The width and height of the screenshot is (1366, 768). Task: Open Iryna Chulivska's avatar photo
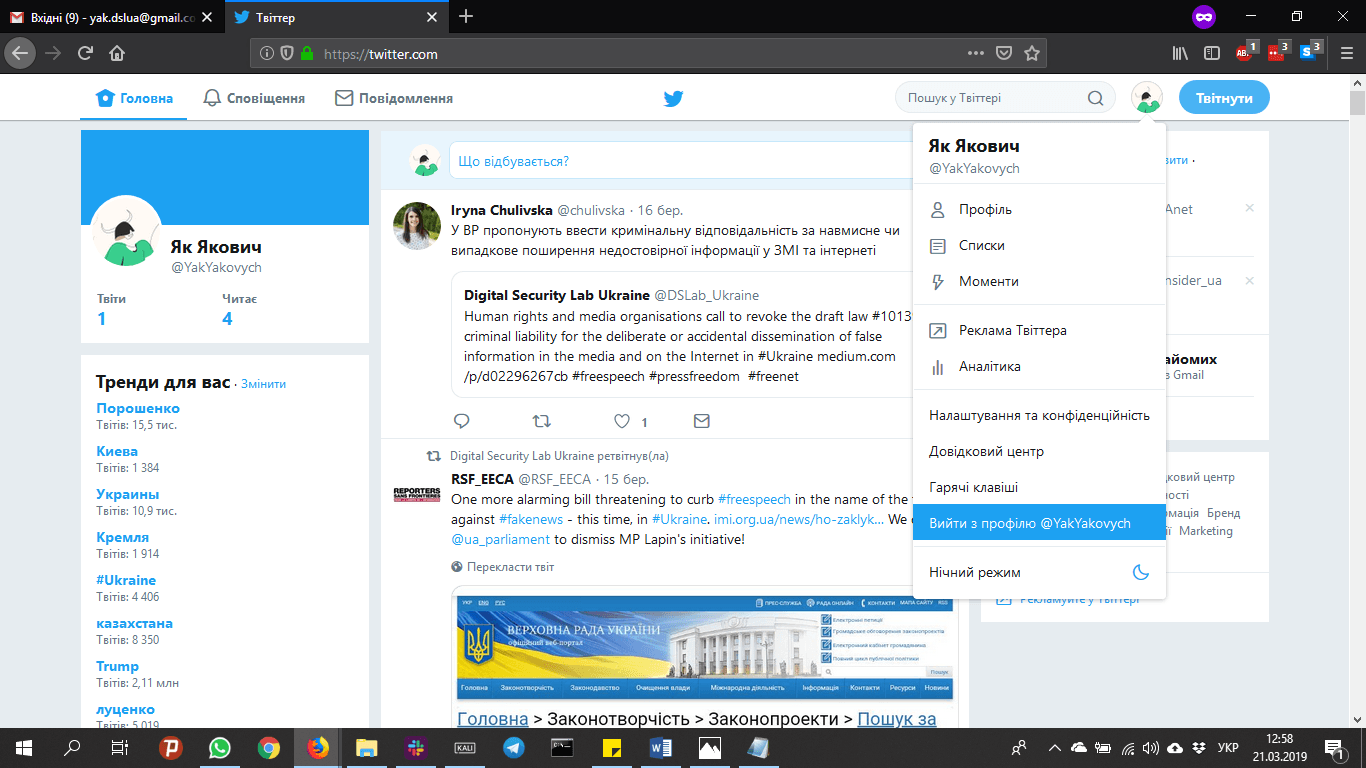[417, 226]
